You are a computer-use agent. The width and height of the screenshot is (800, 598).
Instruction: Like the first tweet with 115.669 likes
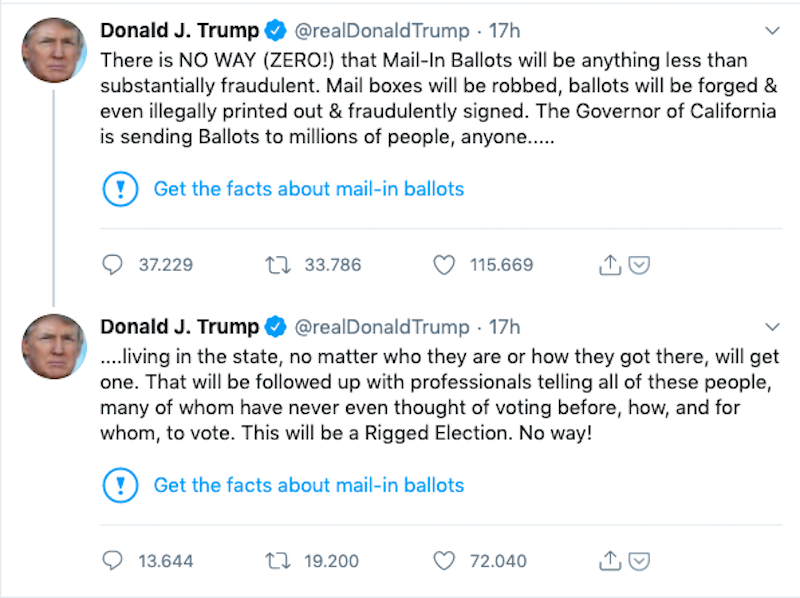(x=443, y=265)
